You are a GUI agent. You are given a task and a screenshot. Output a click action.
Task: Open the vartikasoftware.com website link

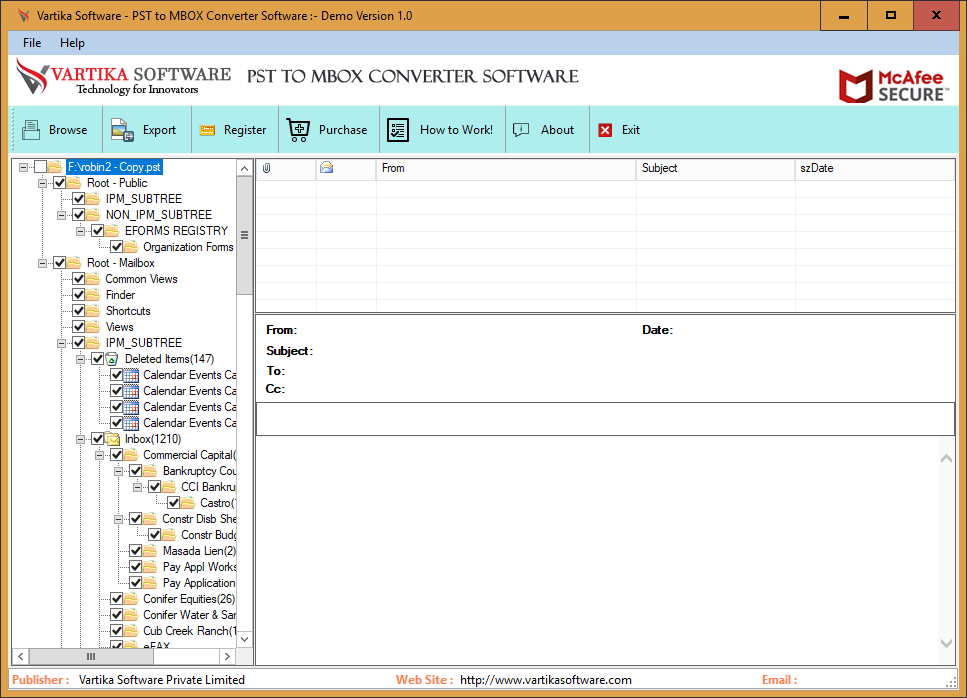point(546,680)
